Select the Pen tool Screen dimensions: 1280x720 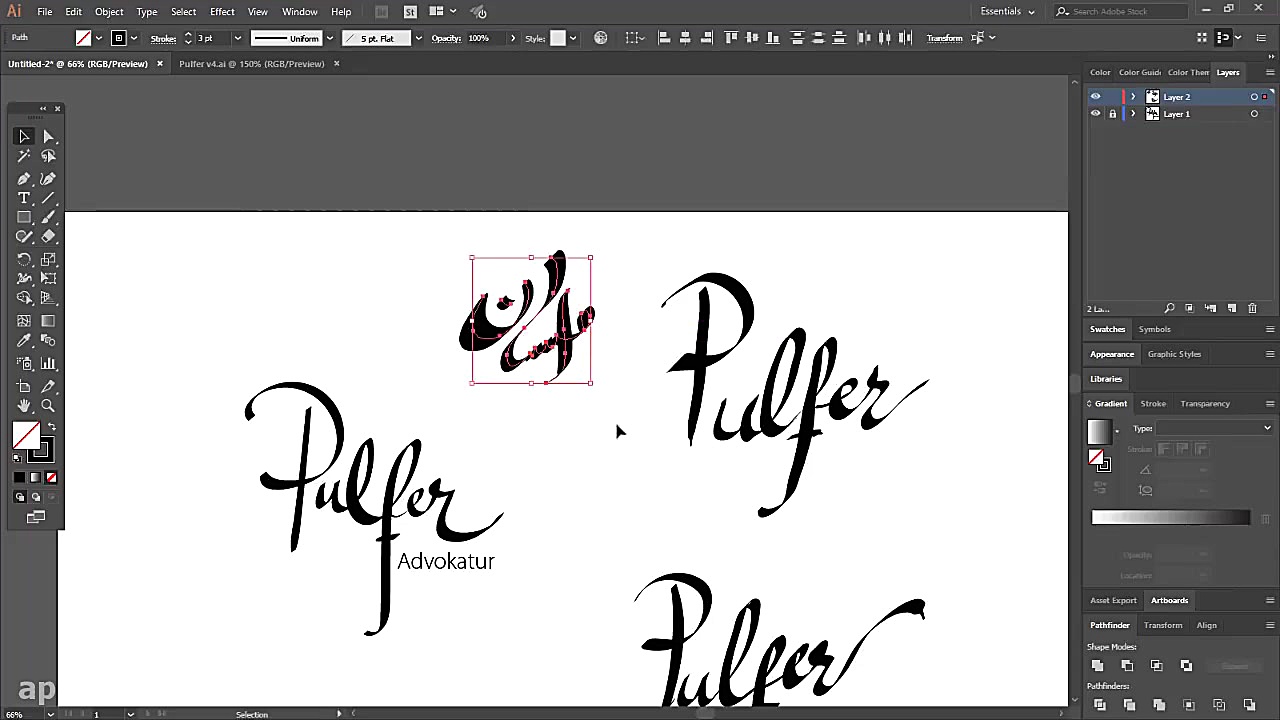point(25,177)
